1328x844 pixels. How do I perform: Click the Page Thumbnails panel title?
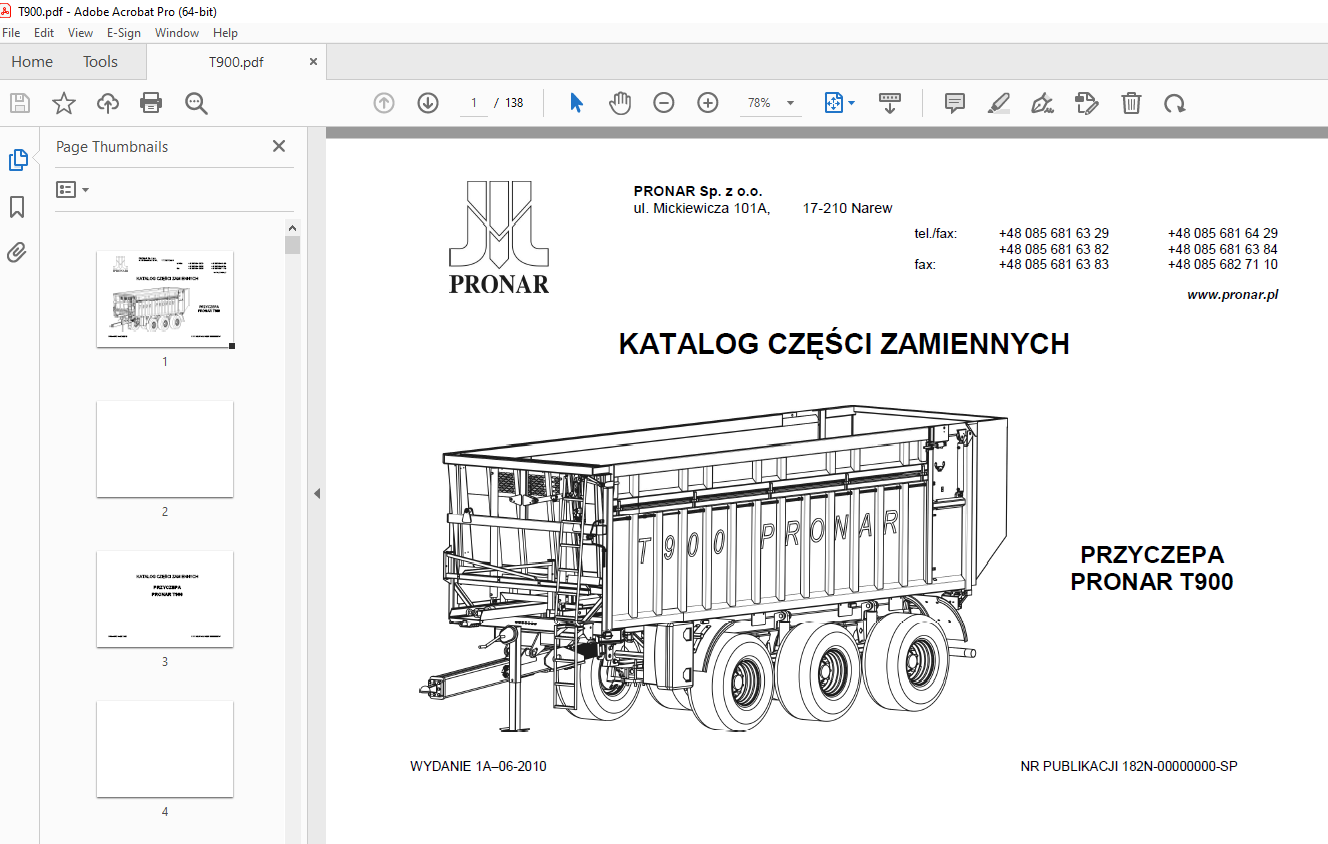112,146
